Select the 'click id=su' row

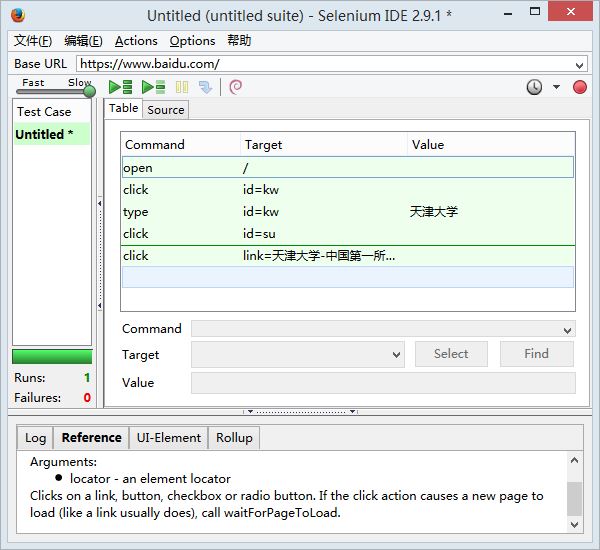click(x=348, y=233)
